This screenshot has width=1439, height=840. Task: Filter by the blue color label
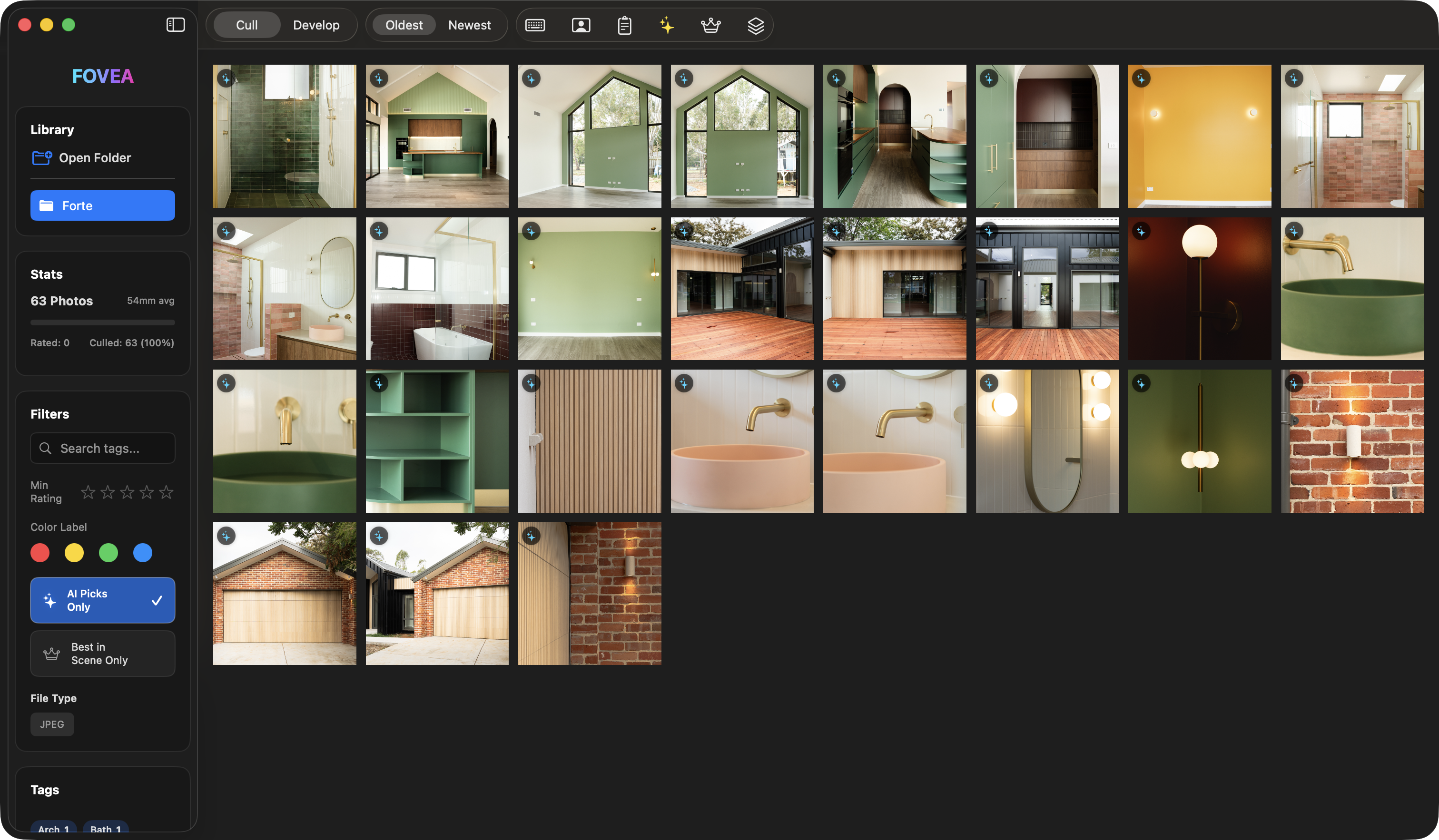[143, 552]
